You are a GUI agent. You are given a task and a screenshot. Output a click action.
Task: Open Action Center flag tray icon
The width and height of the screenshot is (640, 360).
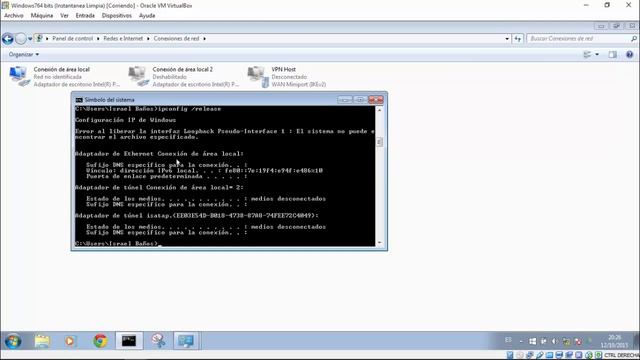point(544,341)
